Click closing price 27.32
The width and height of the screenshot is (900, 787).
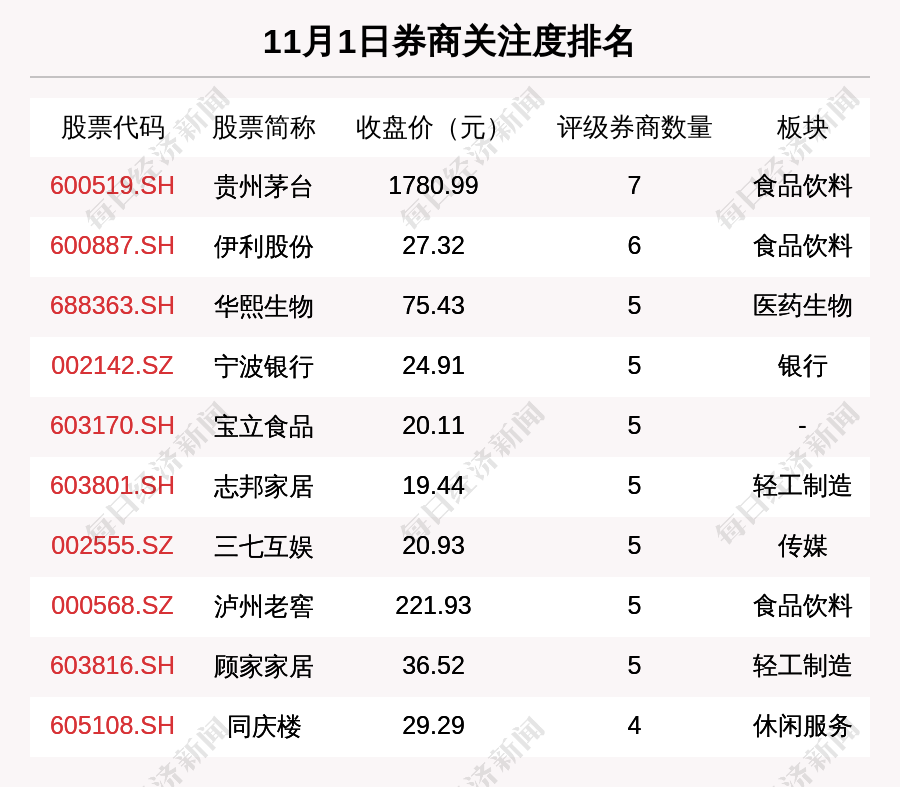[433, 246]
